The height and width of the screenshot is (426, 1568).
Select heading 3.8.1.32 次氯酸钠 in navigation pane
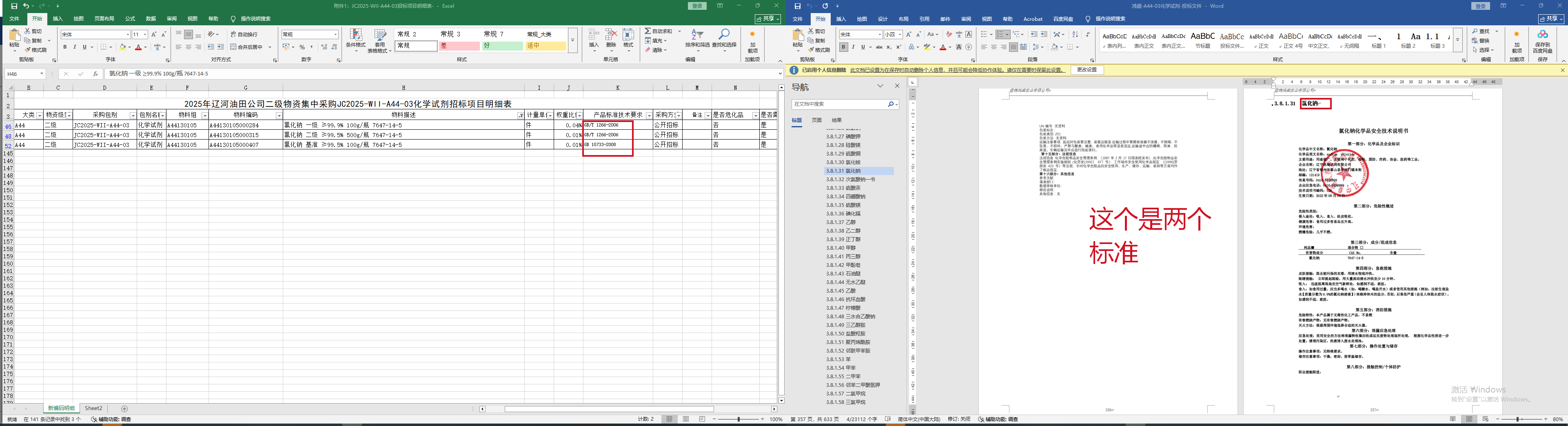click(850, 180)
